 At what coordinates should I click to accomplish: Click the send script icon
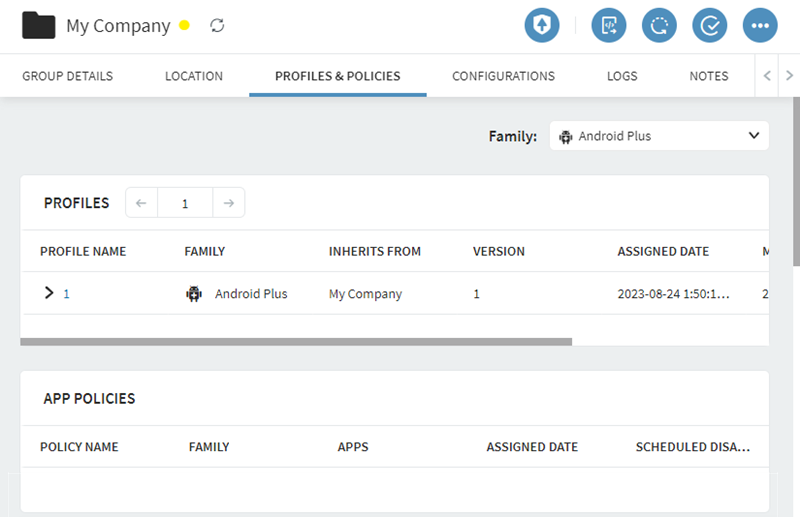(x=609, y=26)
